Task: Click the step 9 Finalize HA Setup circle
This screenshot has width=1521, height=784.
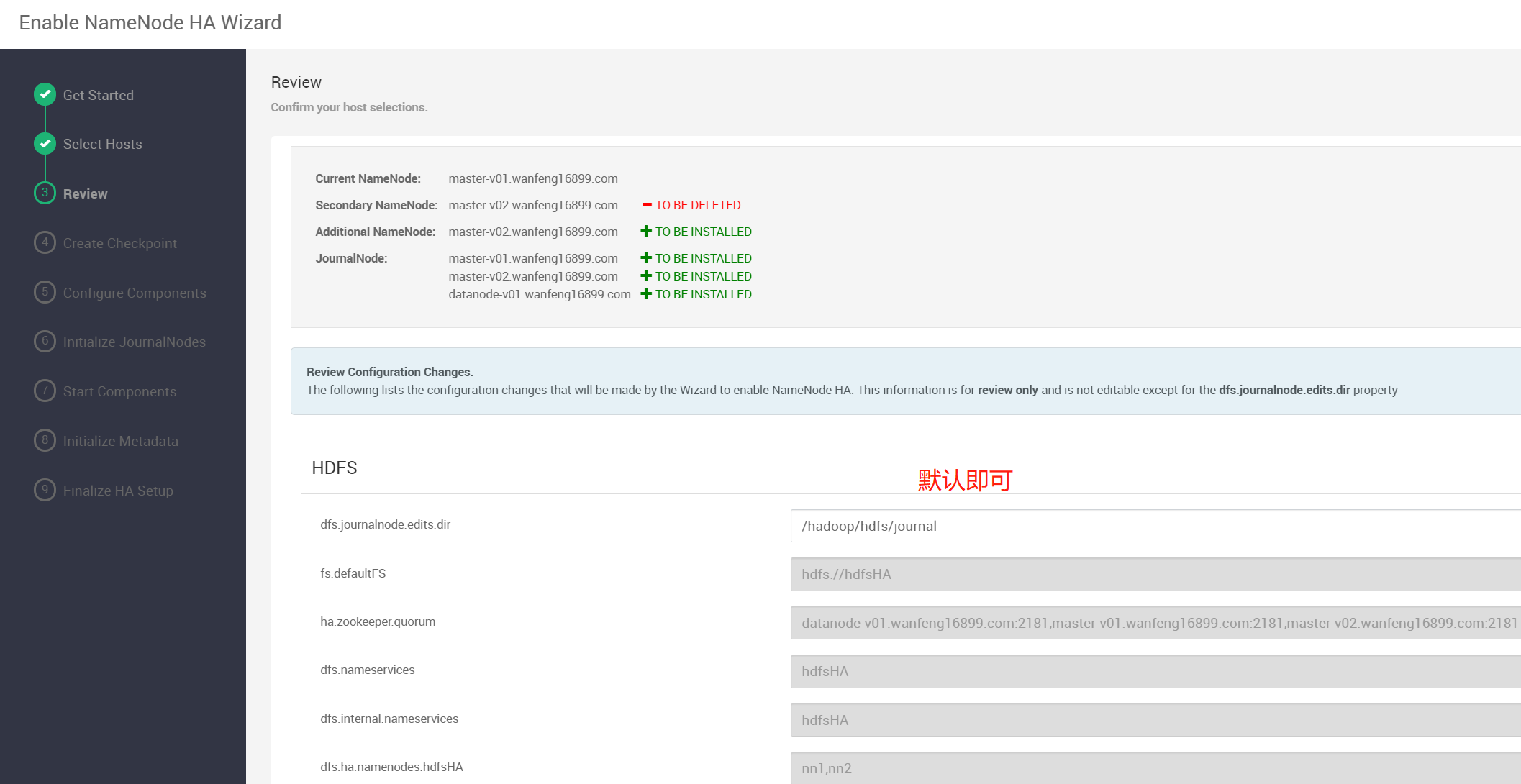Action: click(x=45, y=490)
